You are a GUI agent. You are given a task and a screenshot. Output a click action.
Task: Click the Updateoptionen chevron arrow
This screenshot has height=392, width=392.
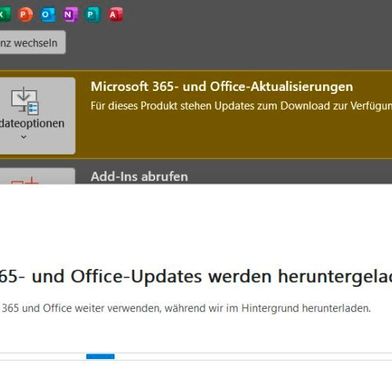coord(24,137)
